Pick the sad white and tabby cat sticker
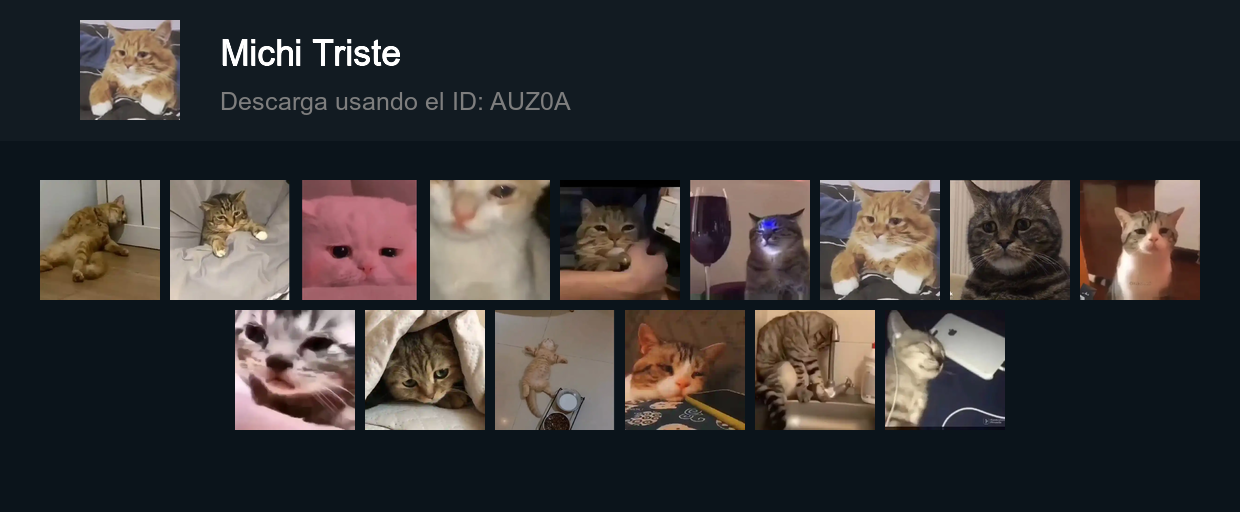 (x=1140, y=240)
